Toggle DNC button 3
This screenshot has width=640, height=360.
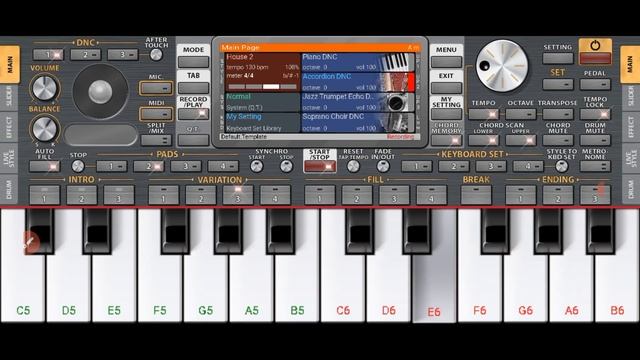pos(122,55)
